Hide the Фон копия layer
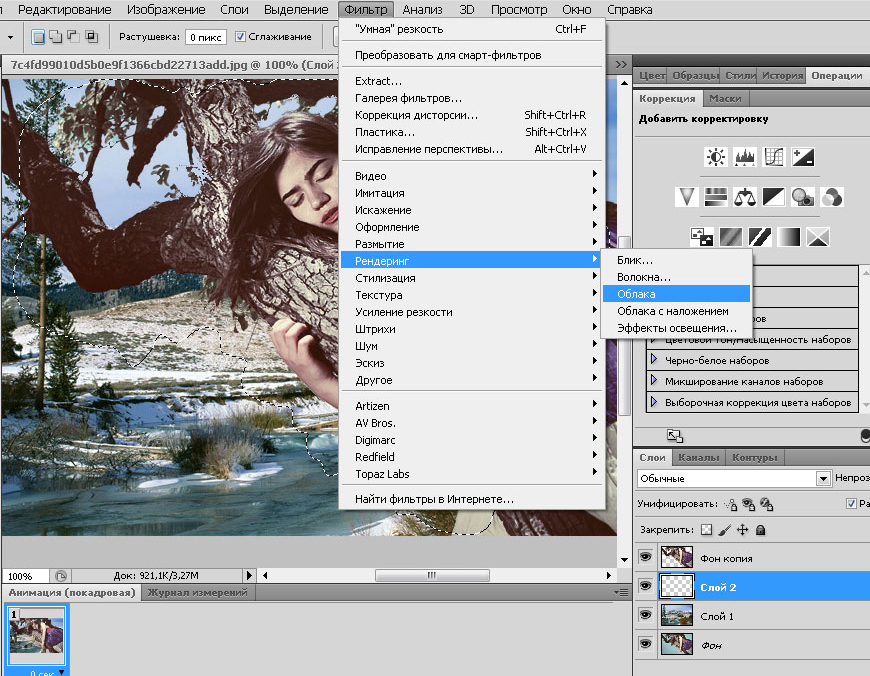Viewport: 870px width, 676px height. [x=645, y=557]
